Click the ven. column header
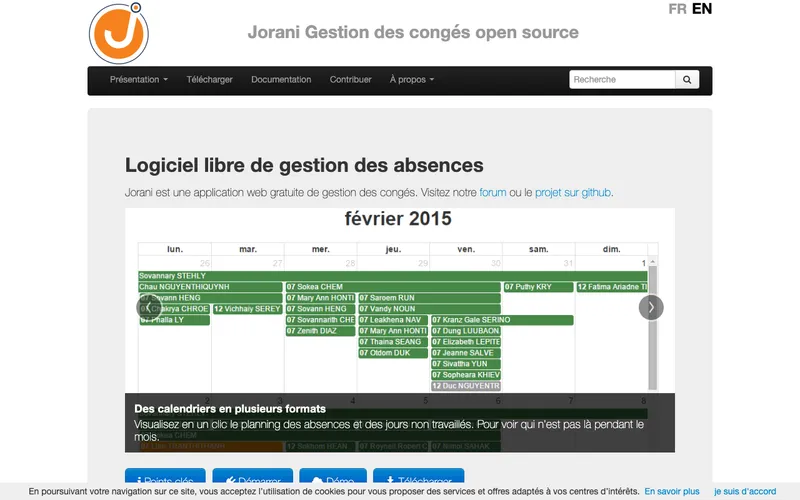 466,249
